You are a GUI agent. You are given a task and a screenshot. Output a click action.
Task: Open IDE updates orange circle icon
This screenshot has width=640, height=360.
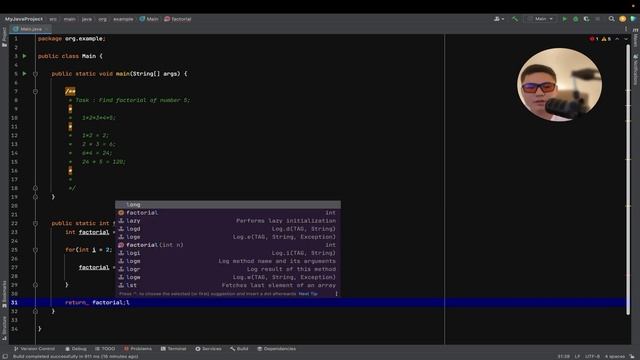point(622,19)
